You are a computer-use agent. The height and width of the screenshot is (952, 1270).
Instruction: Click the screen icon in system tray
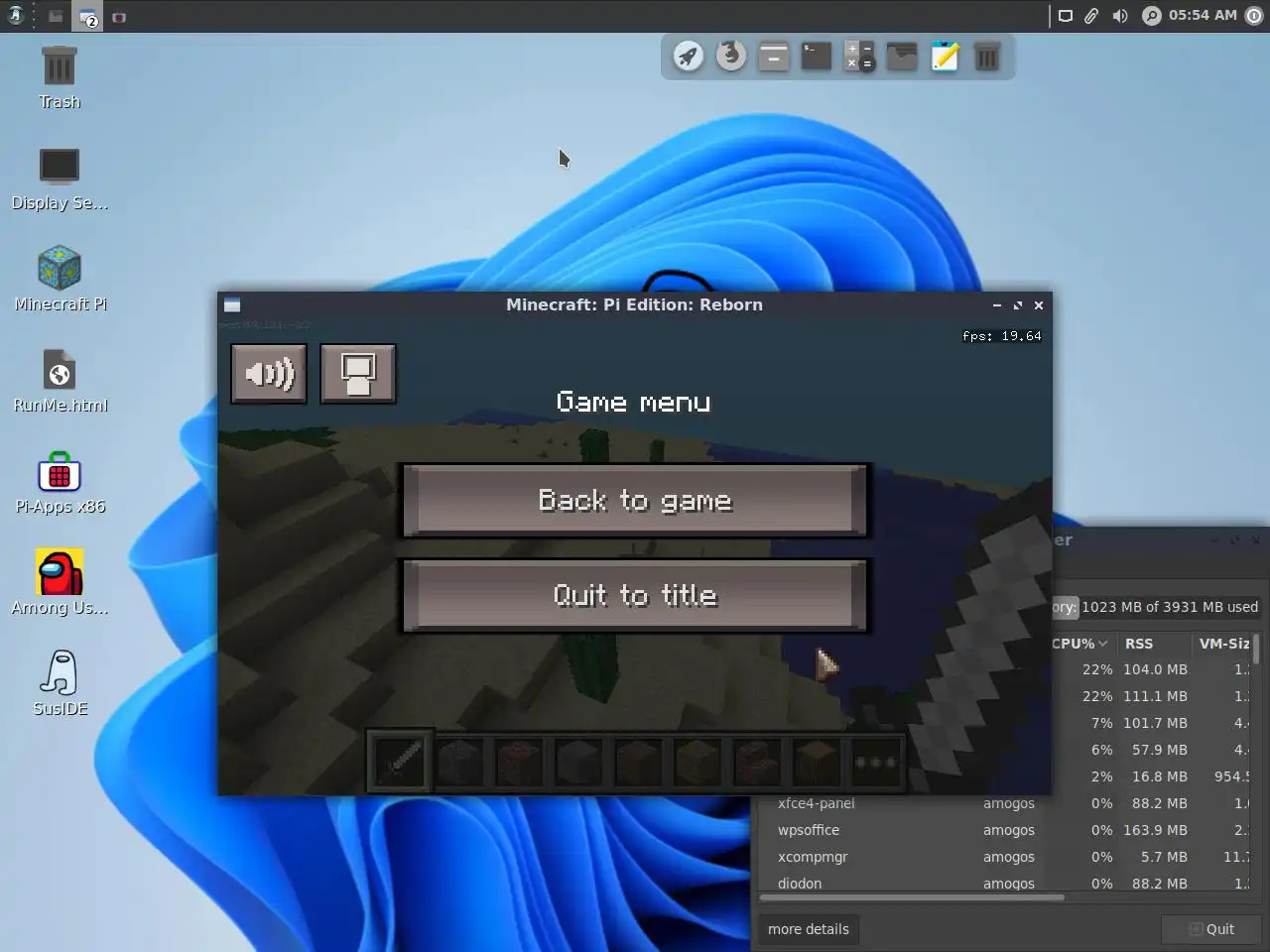1066,16
